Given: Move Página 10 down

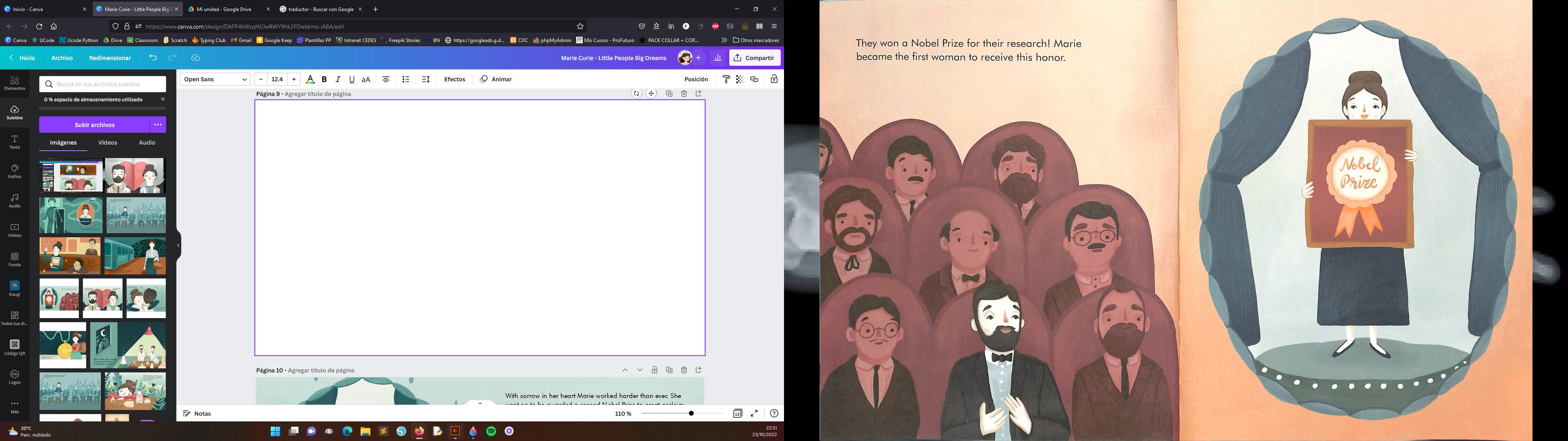Looking at the screenshot, I should [640, 370].
